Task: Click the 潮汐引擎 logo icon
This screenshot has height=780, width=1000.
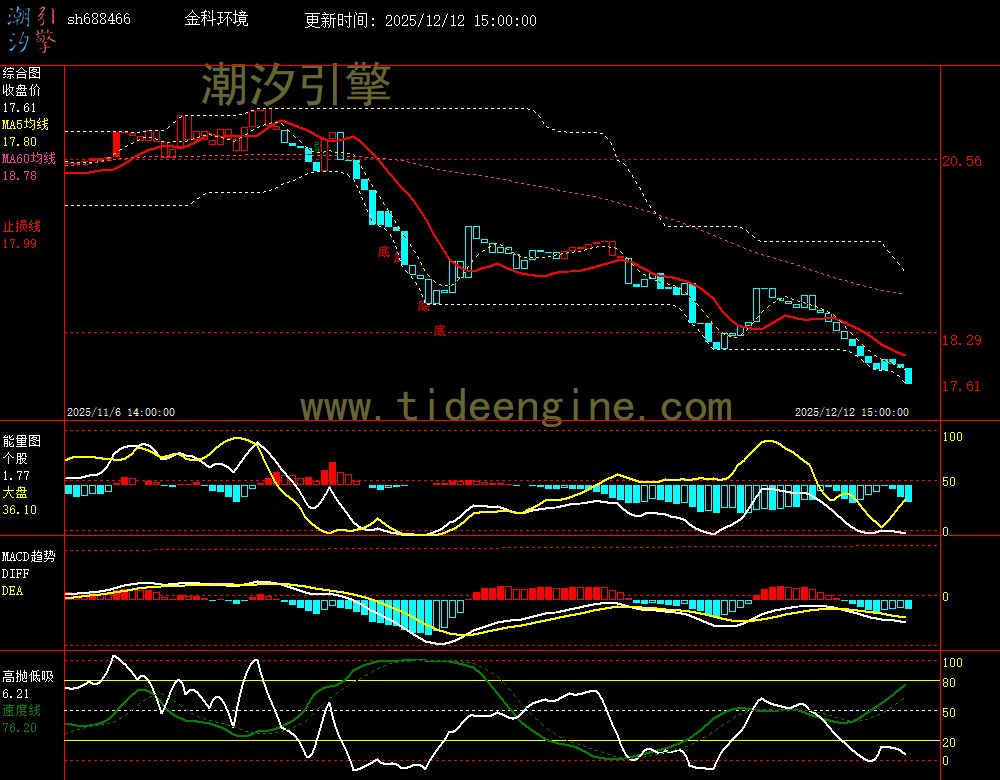Action: (30, 26)
